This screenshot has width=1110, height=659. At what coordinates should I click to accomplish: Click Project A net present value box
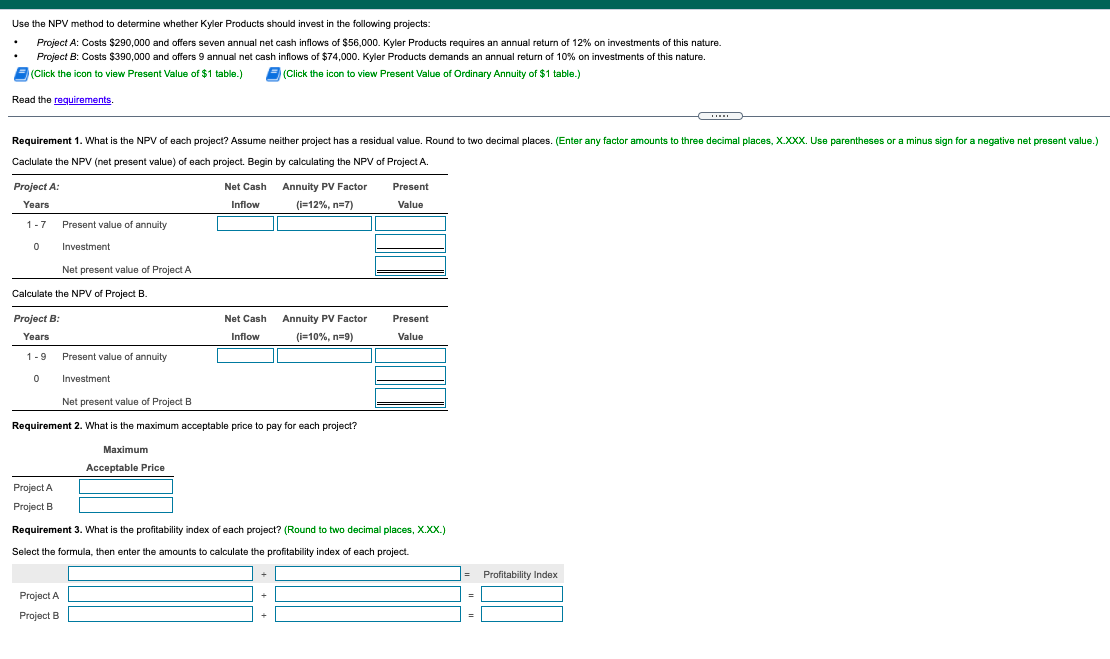(410, 263)
